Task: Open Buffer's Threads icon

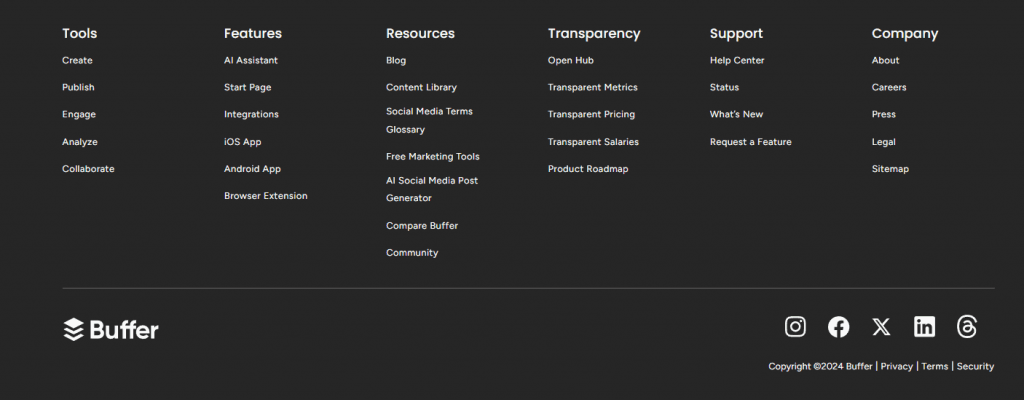Action: tap(967, 326)
